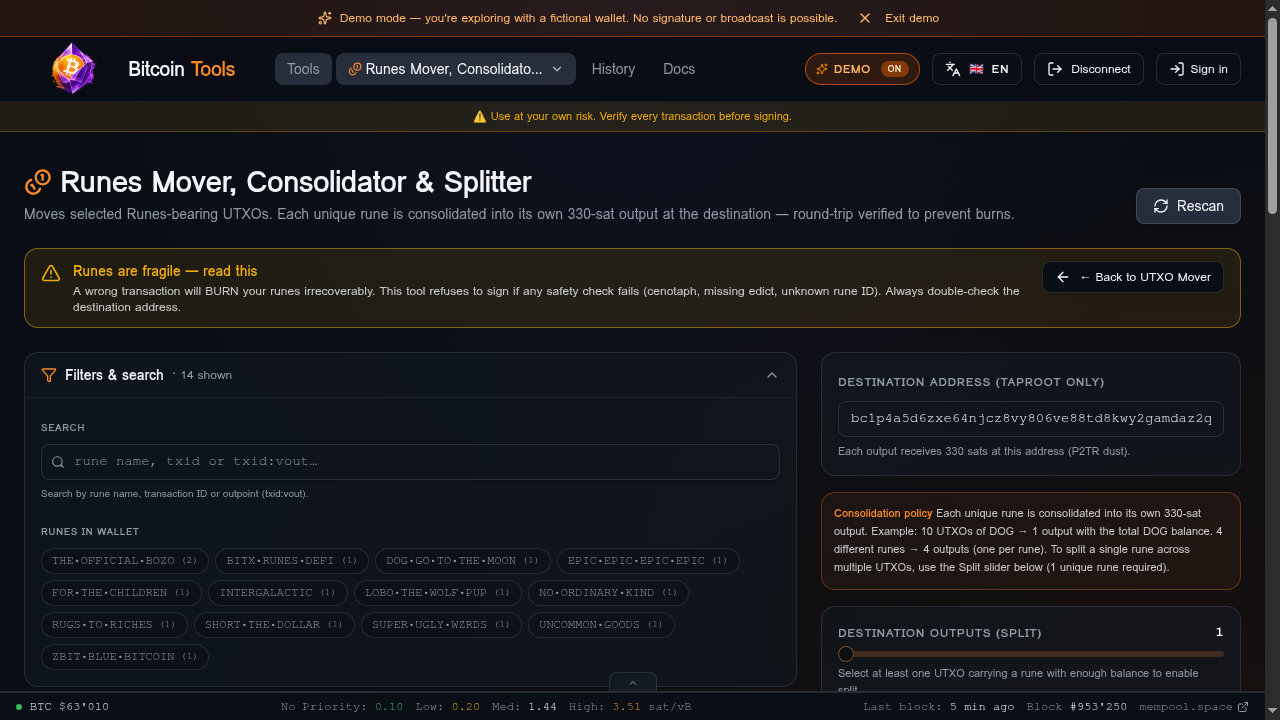Viewport: 1280px width, 720px height.
Task: Toggle RUGS•TO•RICHES rune filter chip
Action: 113,625
